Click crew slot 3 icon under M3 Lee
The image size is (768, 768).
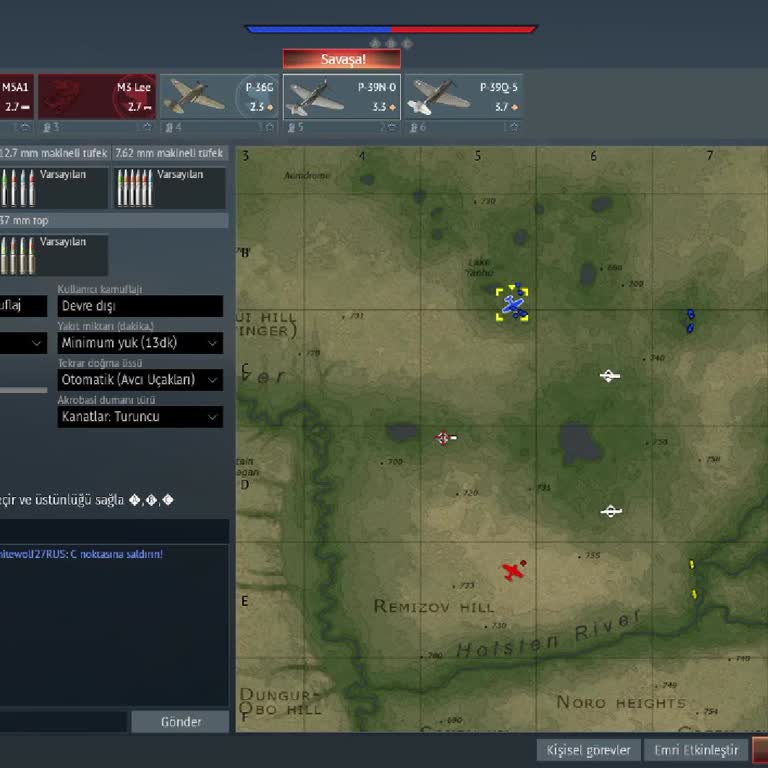coord(47,128)
